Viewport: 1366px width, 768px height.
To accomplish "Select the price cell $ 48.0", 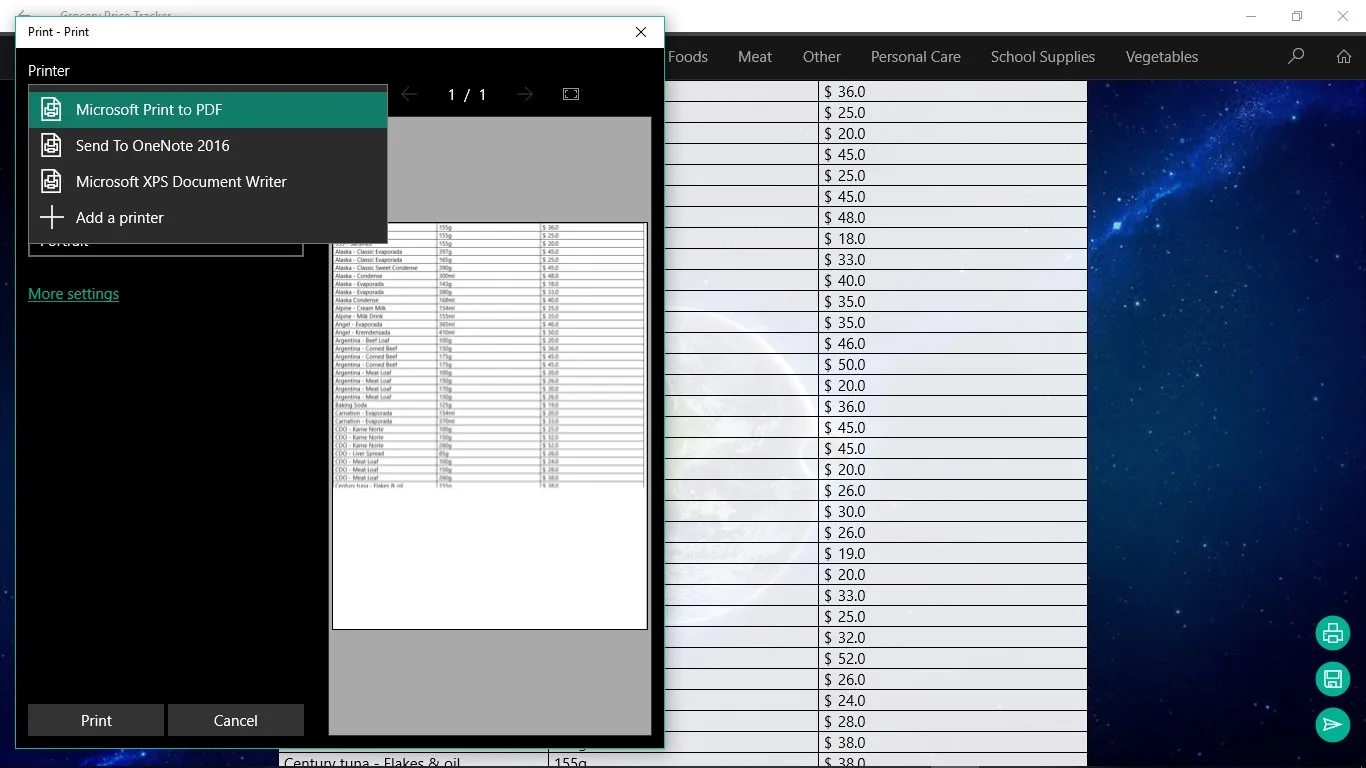I will tap(953, 218).
